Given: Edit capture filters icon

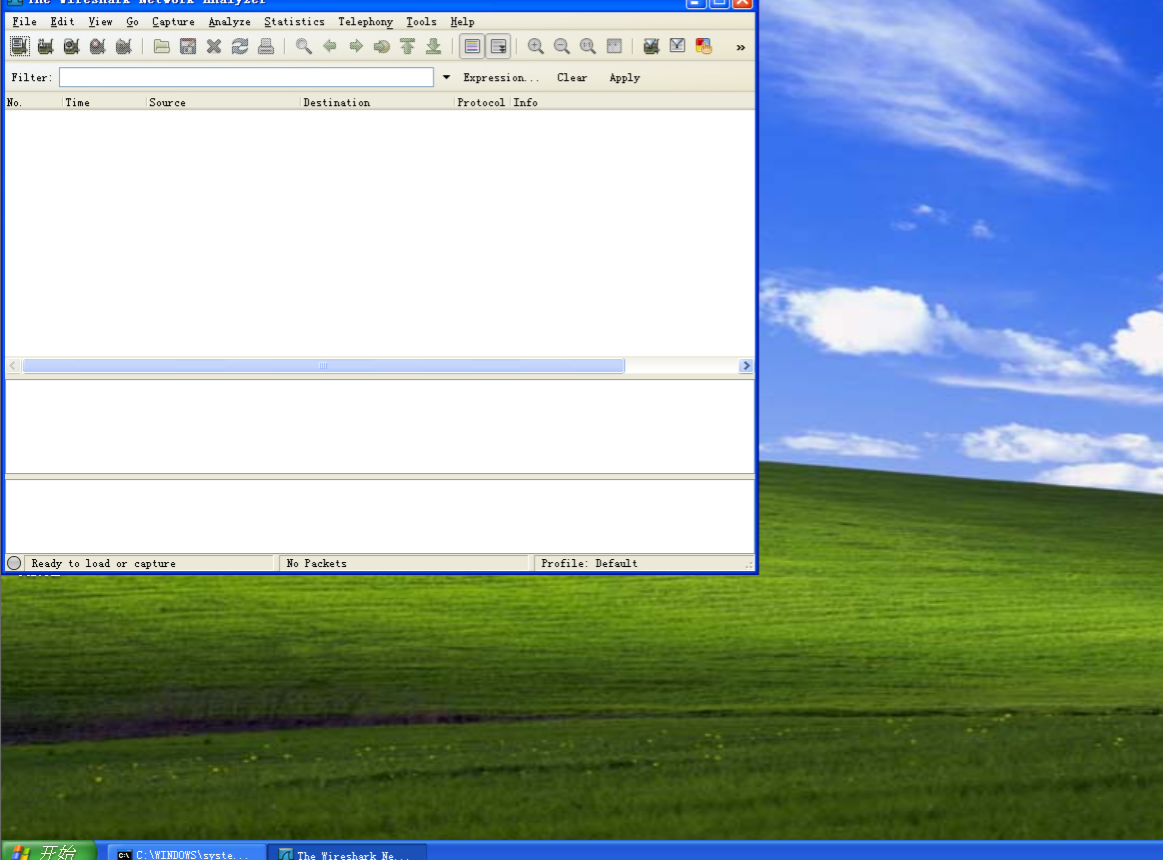Looking at the screenshot, I should (x=651, y=46).
